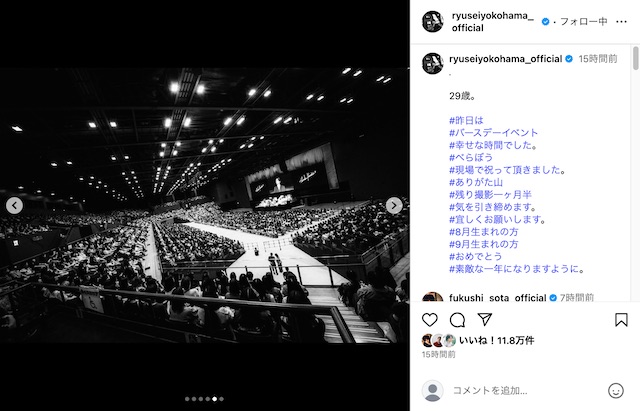Open the three-dot more options menu
This screenshot has width=640, height=411.
pos(621,22)
